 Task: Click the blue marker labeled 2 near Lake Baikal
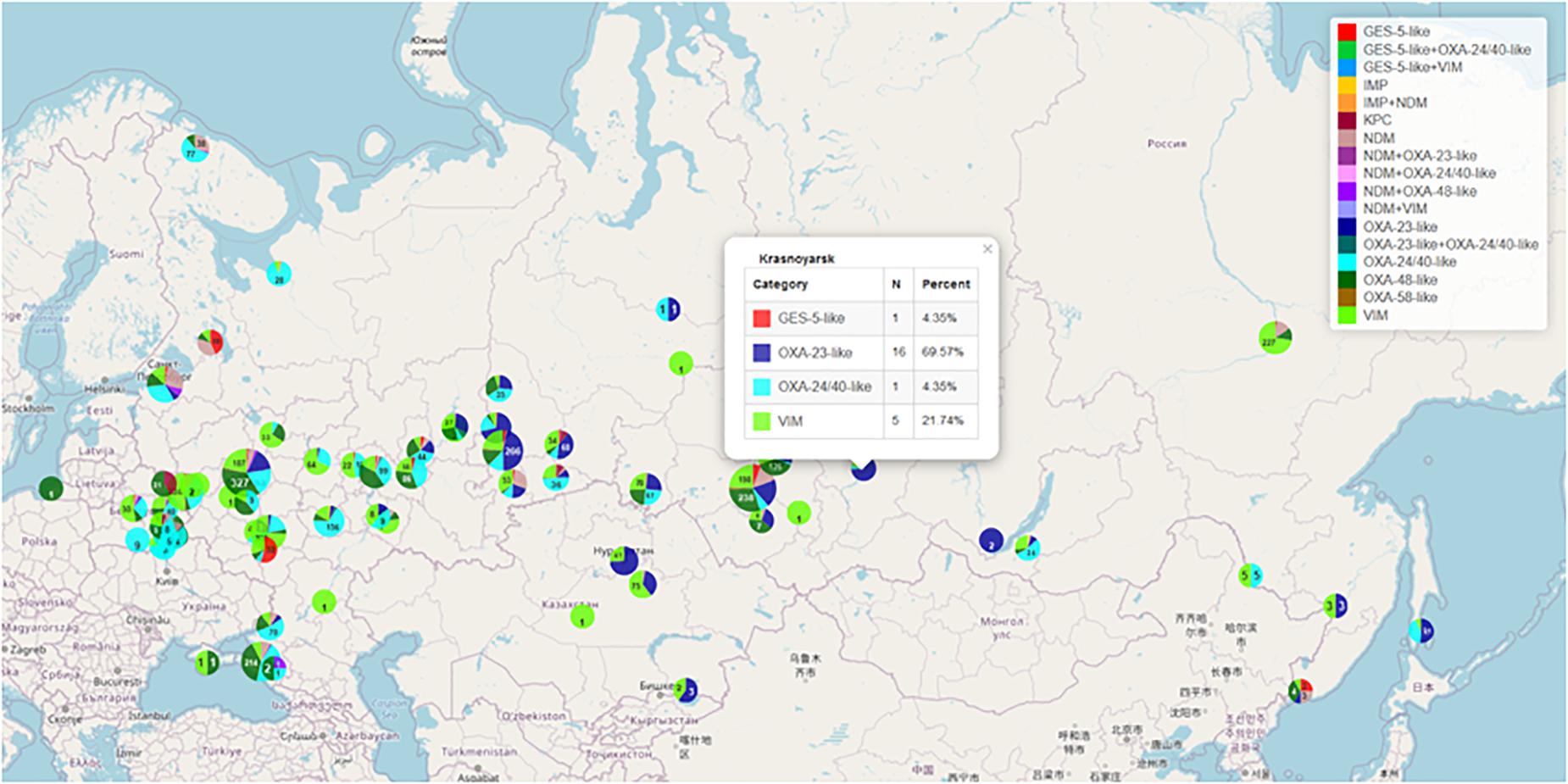click(991, 540)
